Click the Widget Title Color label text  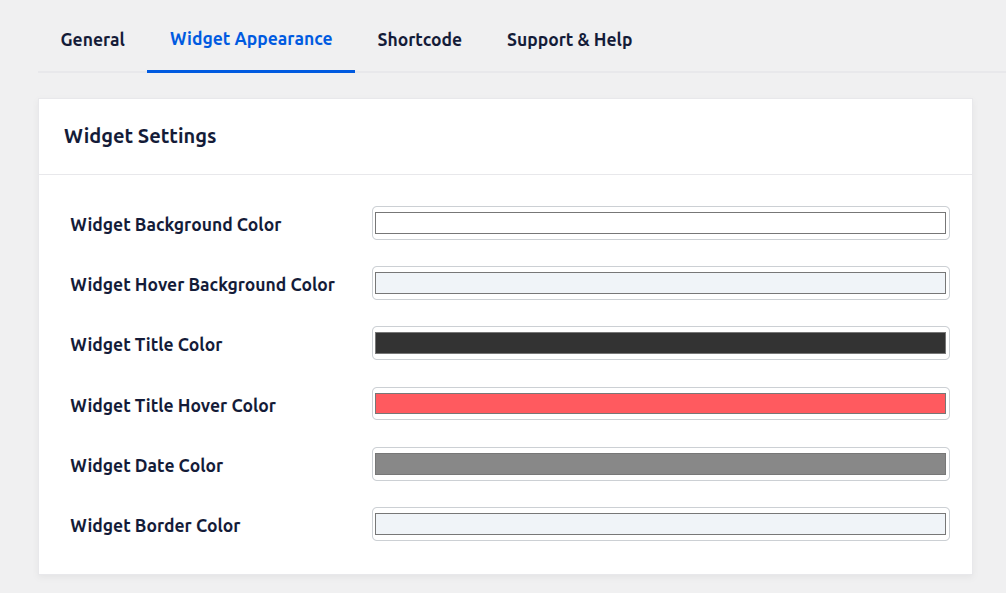[x=146, y=345]
